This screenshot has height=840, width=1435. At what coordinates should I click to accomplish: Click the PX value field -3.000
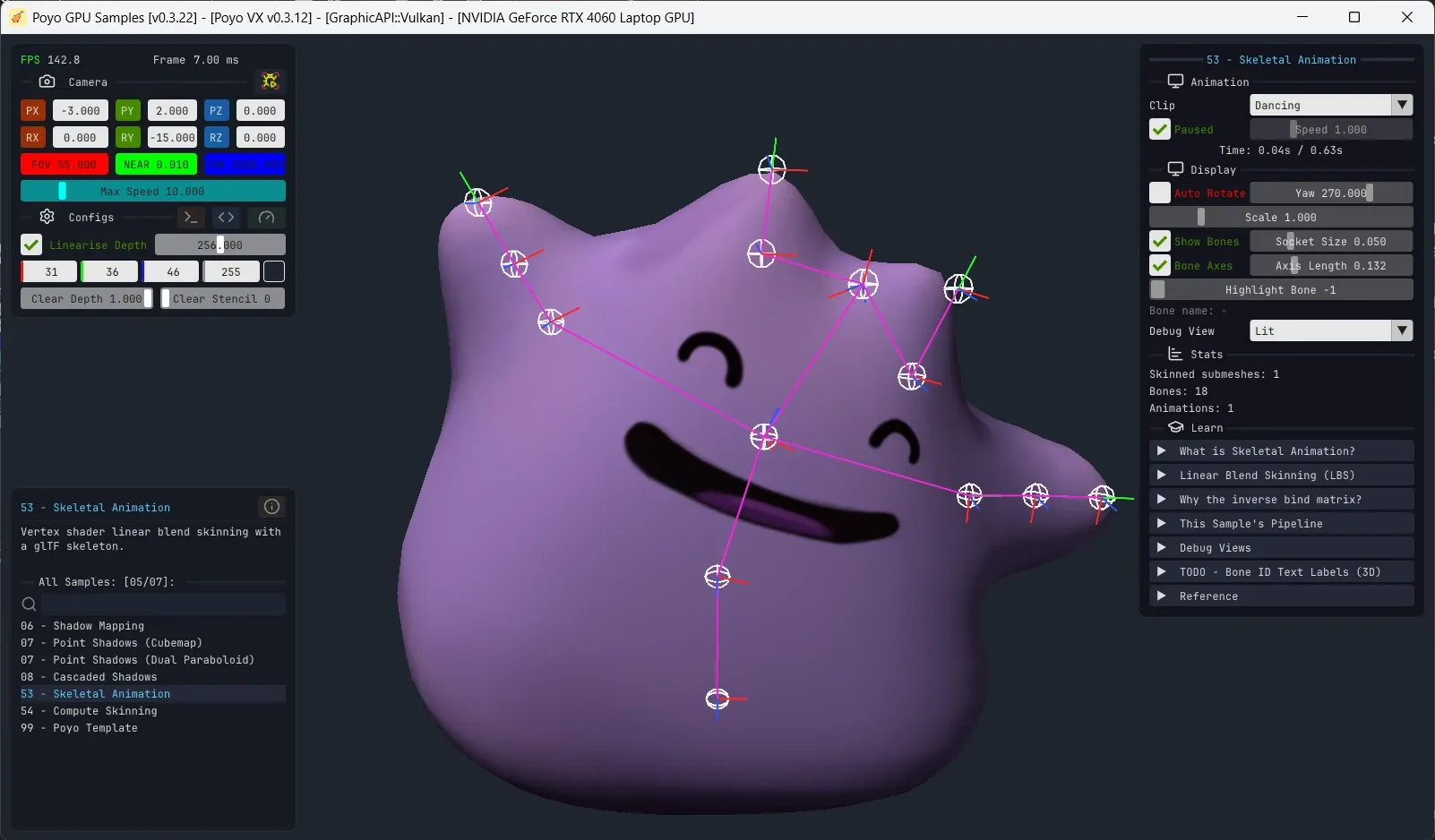pyautogui.click(x=81, y=110)
